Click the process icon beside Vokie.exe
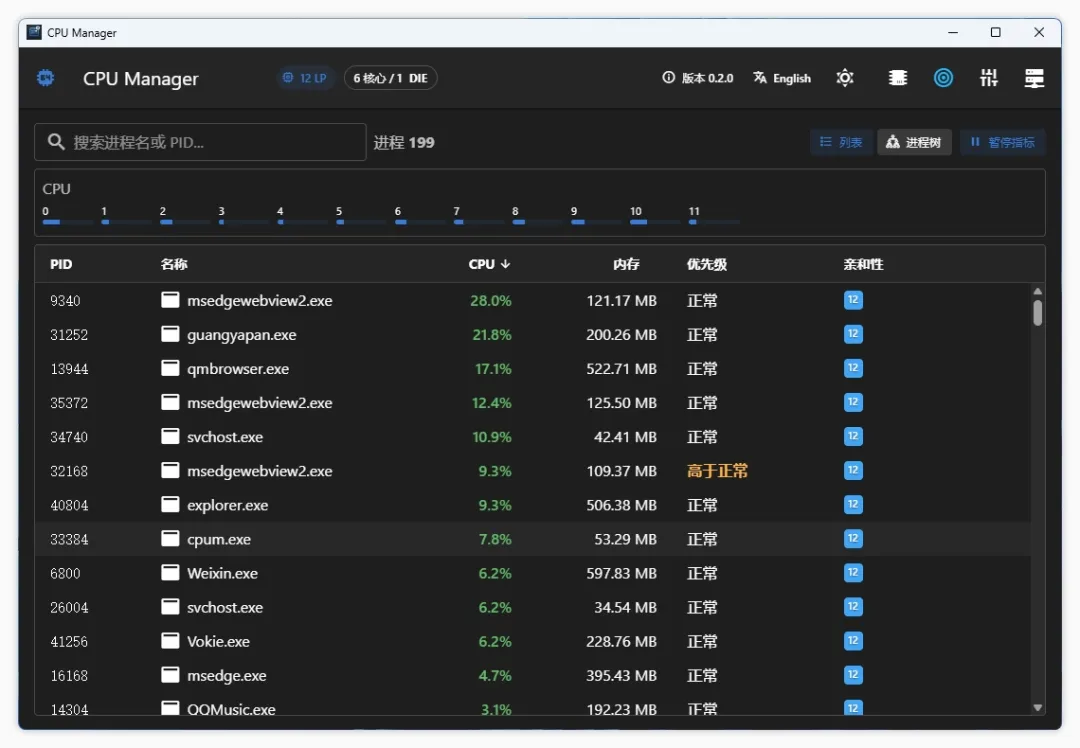 tap(170, 641)
